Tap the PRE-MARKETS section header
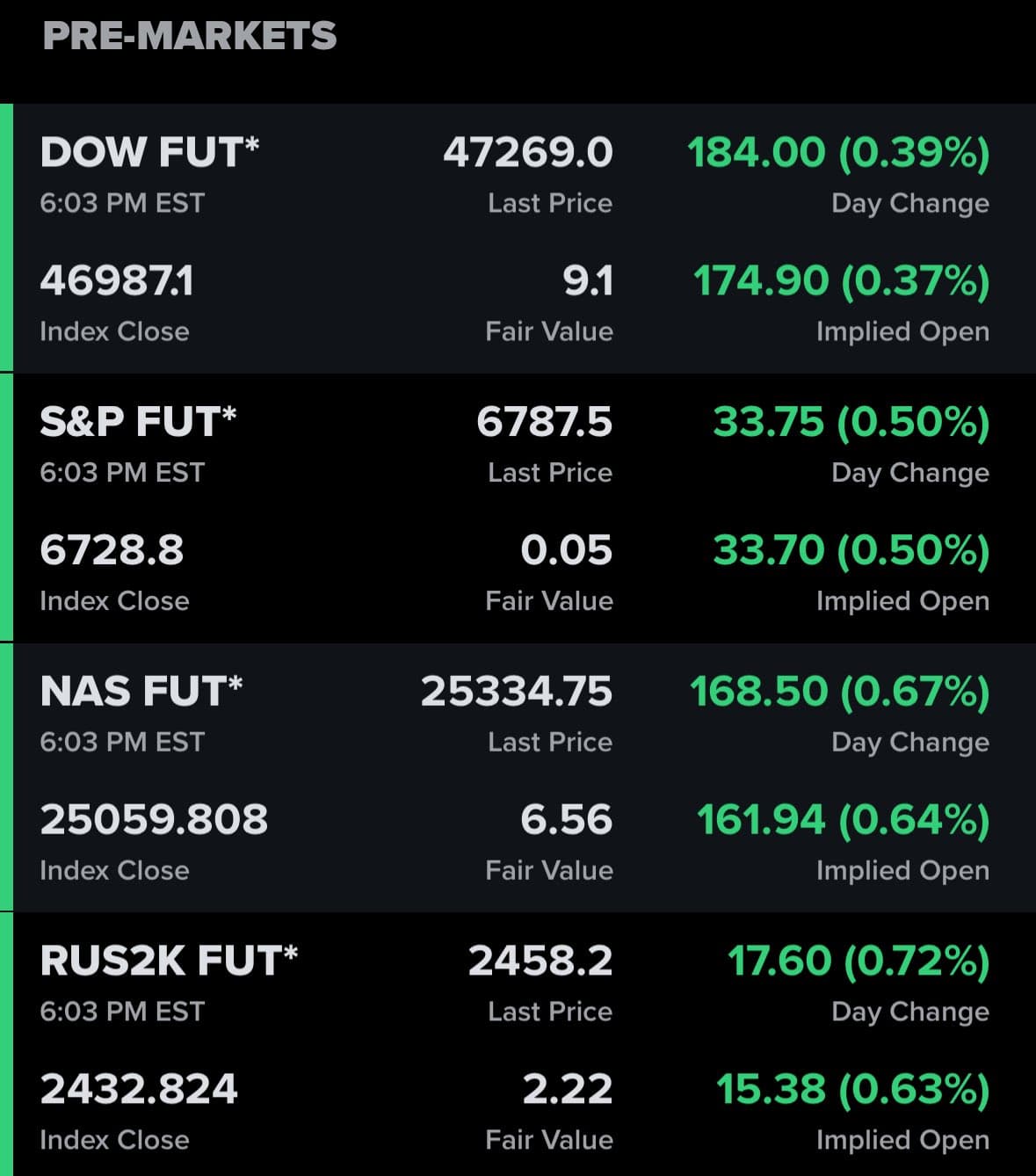Viewport: 1036px width, 1176px height. tap(189, 36)
